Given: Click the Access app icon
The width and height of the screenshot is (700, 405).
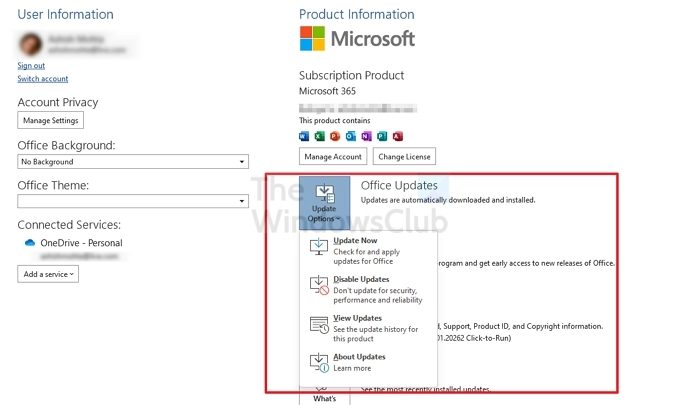Looking at the screenshot, I should tap(398, 136).
